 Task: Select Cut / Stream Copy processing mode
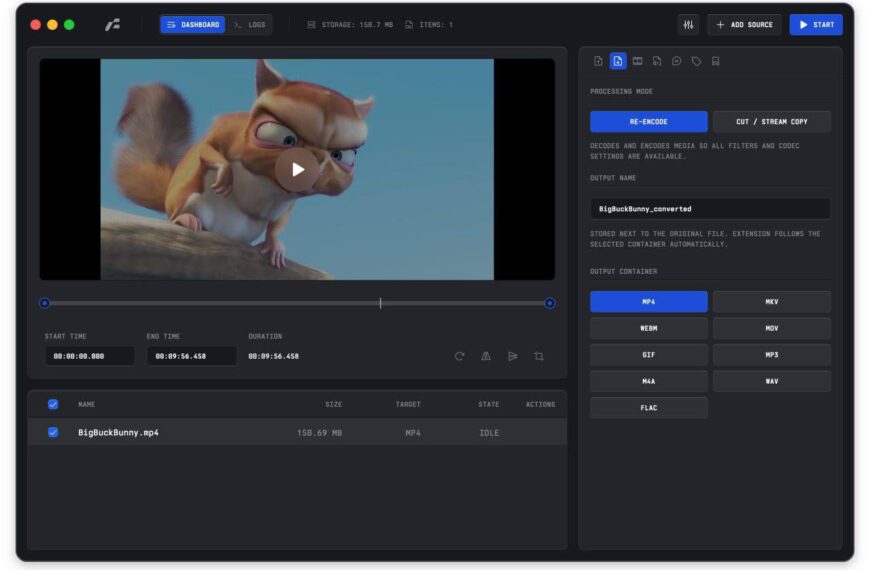[x=771, y=122]
